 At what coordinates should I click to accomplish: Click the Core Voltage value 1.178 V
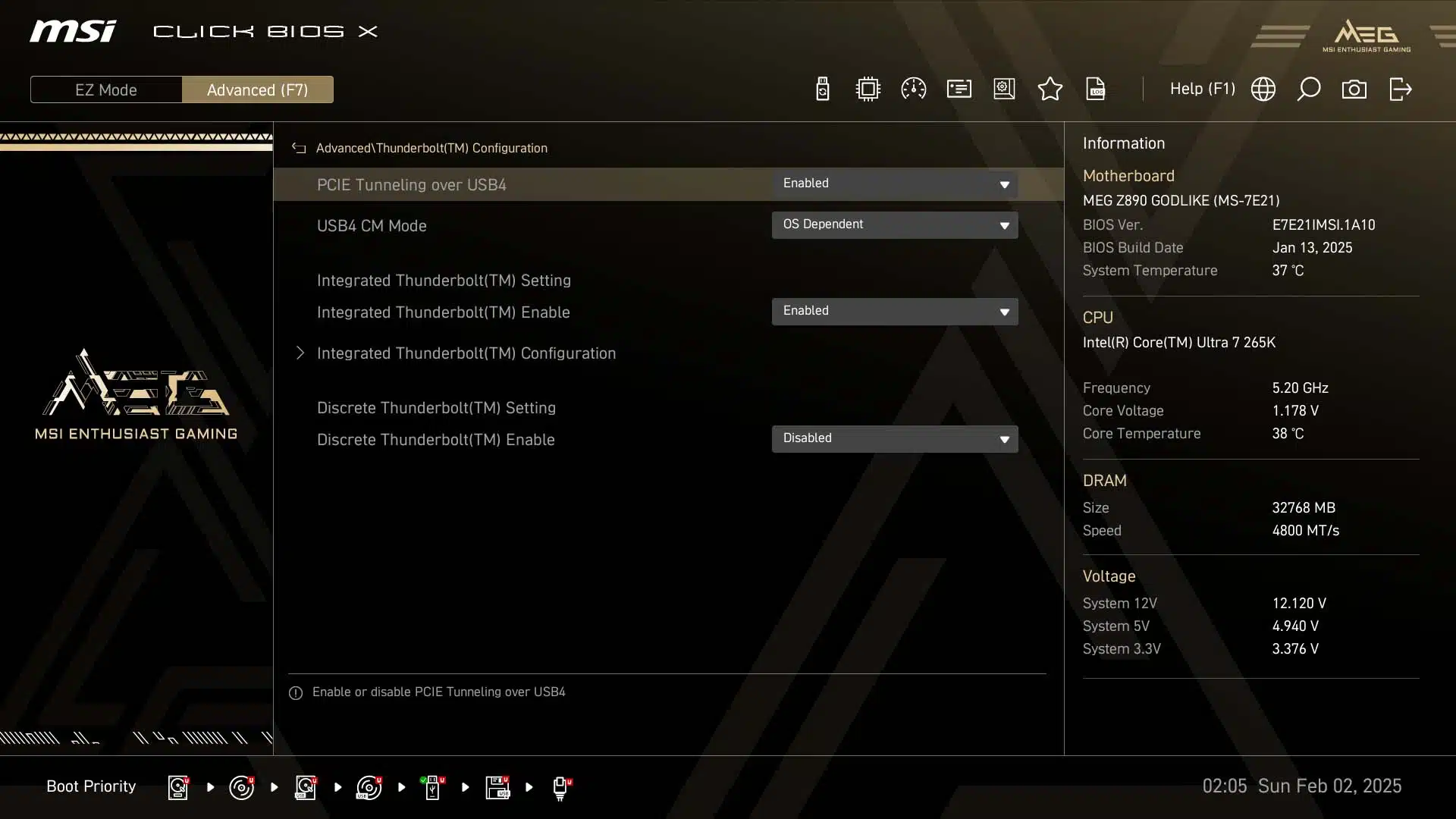point(1295,411)
